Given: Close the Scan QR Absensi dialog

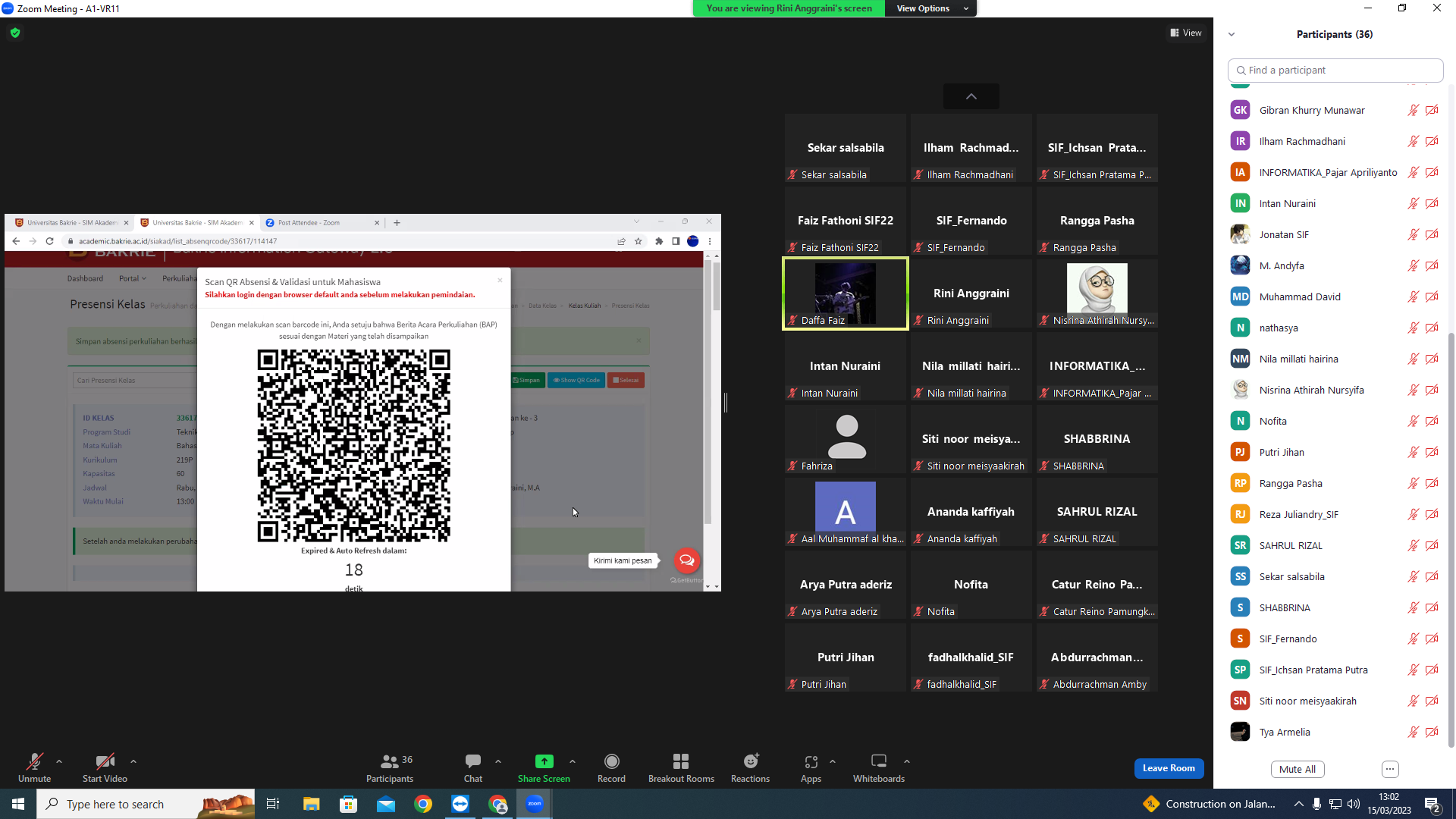Looking at the screenshot, I should point(500,281).
